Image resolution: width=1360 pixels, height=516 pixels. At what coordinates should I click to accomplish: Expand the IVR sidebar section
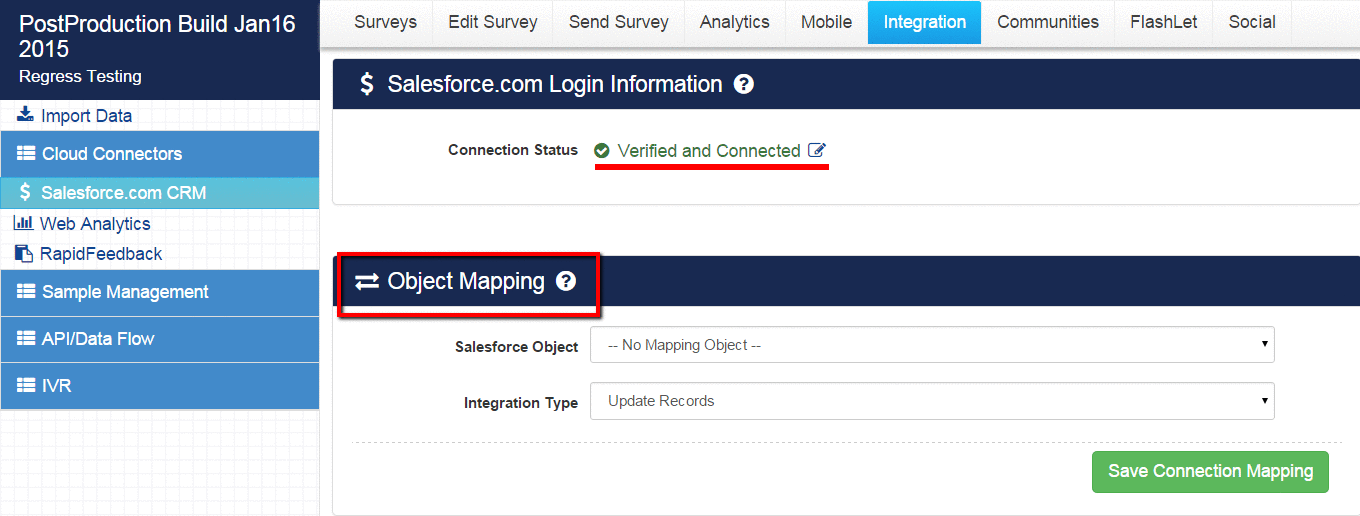160,385
